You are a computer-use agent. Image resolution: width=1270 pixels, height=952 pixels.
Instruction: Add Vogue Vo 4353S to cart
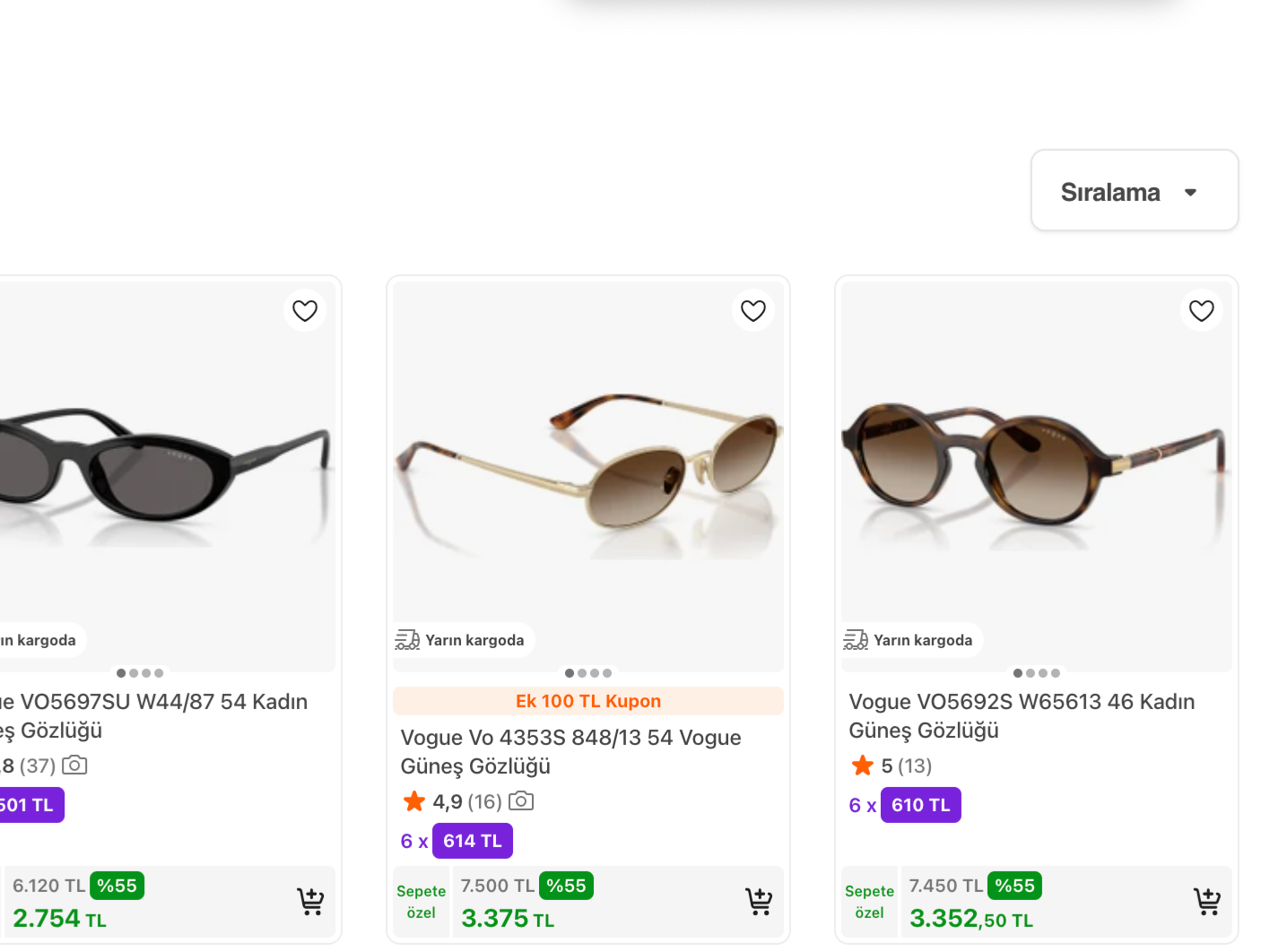(x=759, y=901)
